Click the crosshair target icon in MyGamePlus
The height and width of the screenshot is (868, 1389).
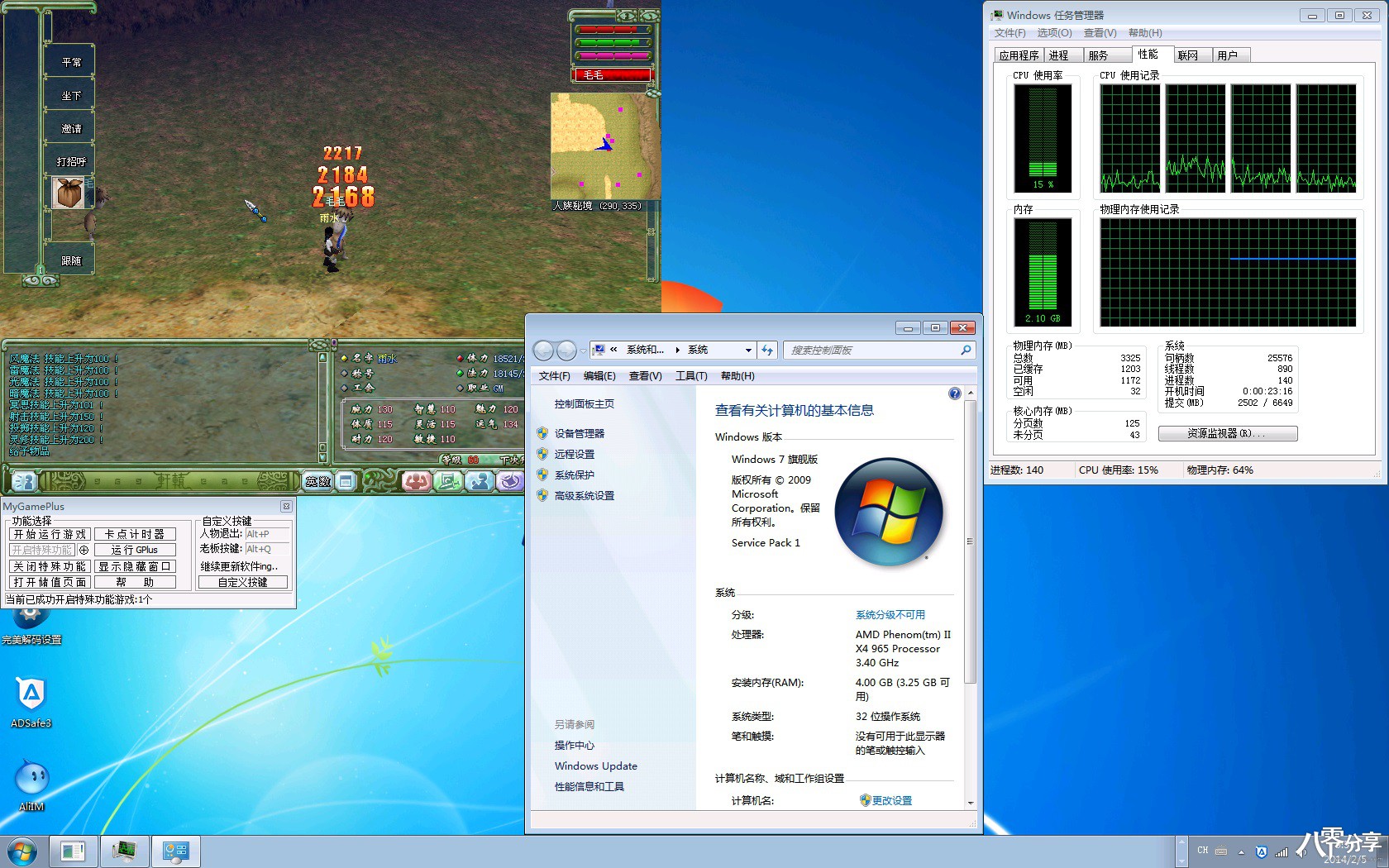pos(84,550)
